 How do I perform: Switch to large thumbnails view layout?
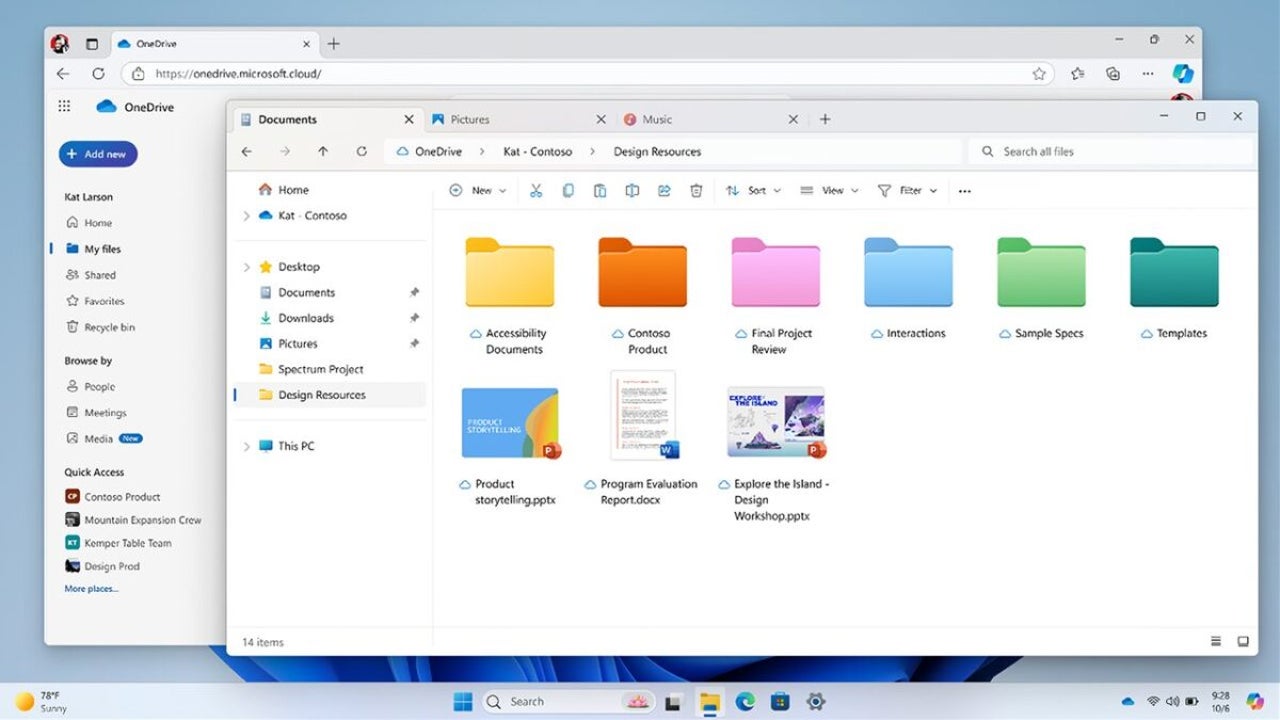coord(1243,641)
